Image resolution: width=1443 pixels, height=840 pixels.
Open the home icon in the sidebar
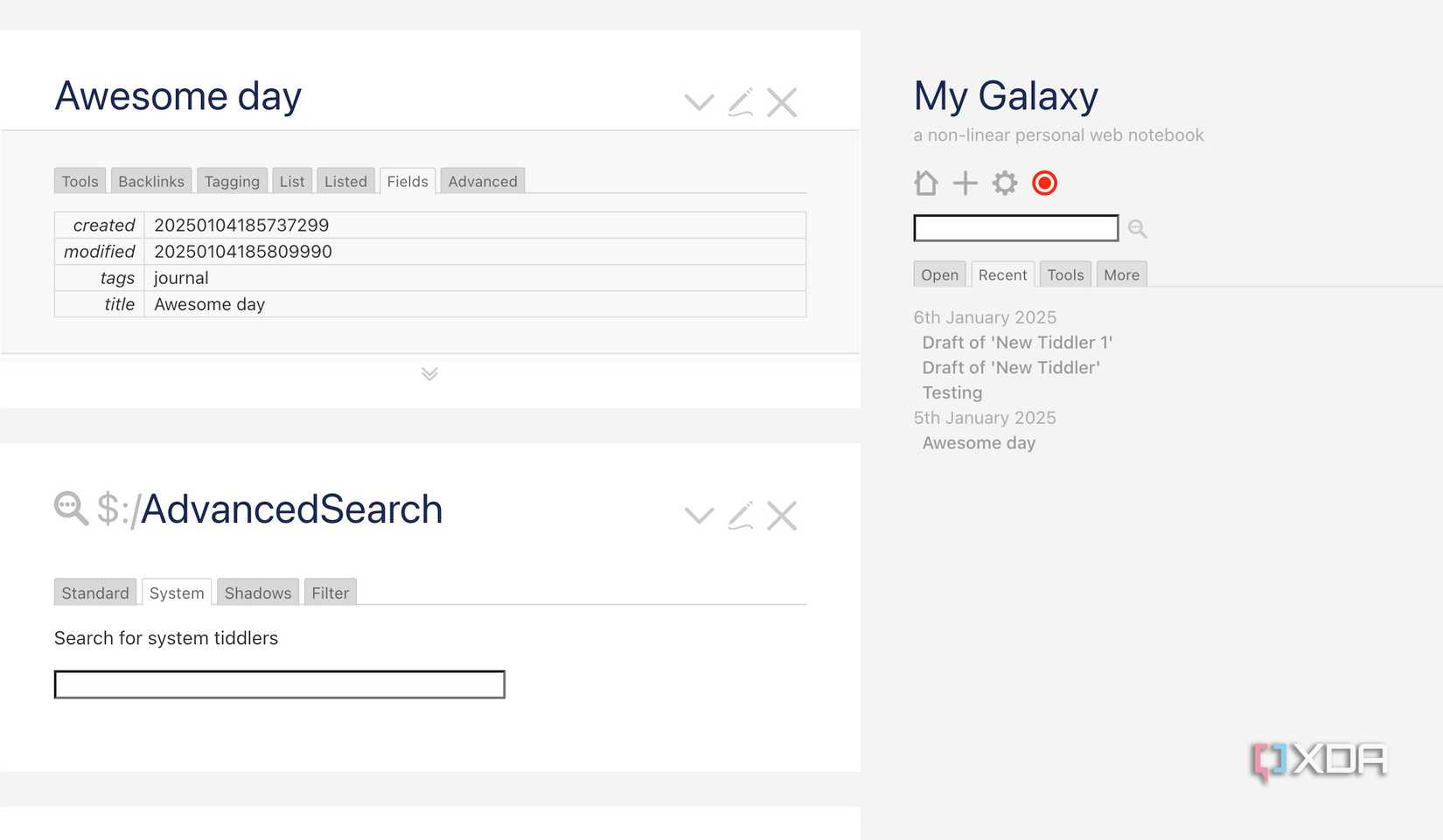(925, 184)
